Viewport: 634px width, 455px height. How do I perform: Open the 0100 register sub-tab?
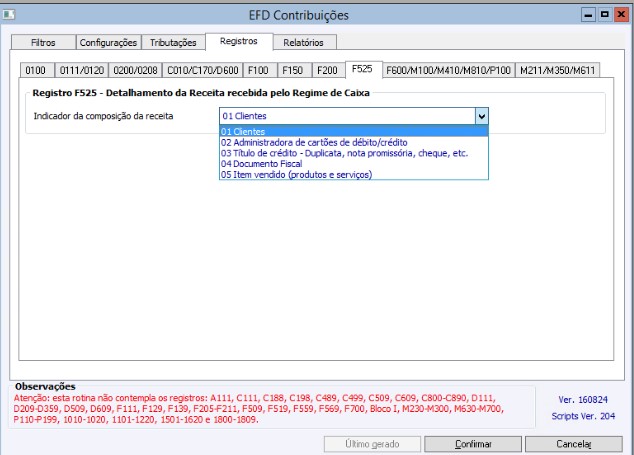tap(36, 70)
